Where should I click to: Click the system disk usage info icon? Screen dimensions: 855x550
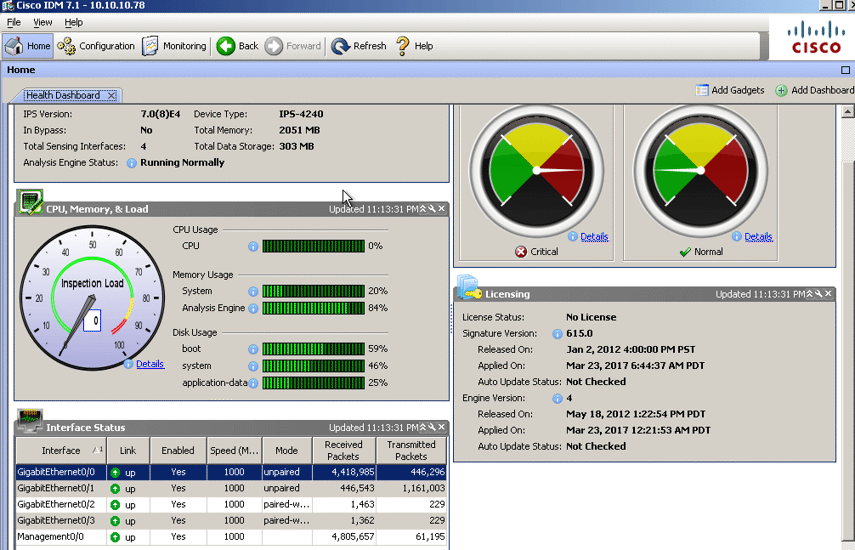point(253,366)
